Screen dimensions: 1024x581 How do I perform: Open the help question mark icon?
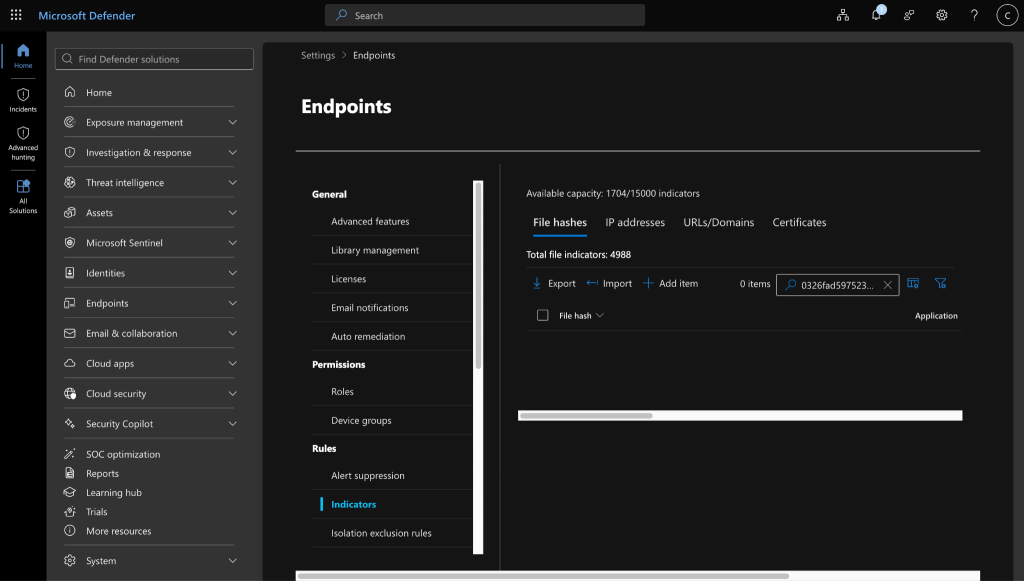coord(974,15)
